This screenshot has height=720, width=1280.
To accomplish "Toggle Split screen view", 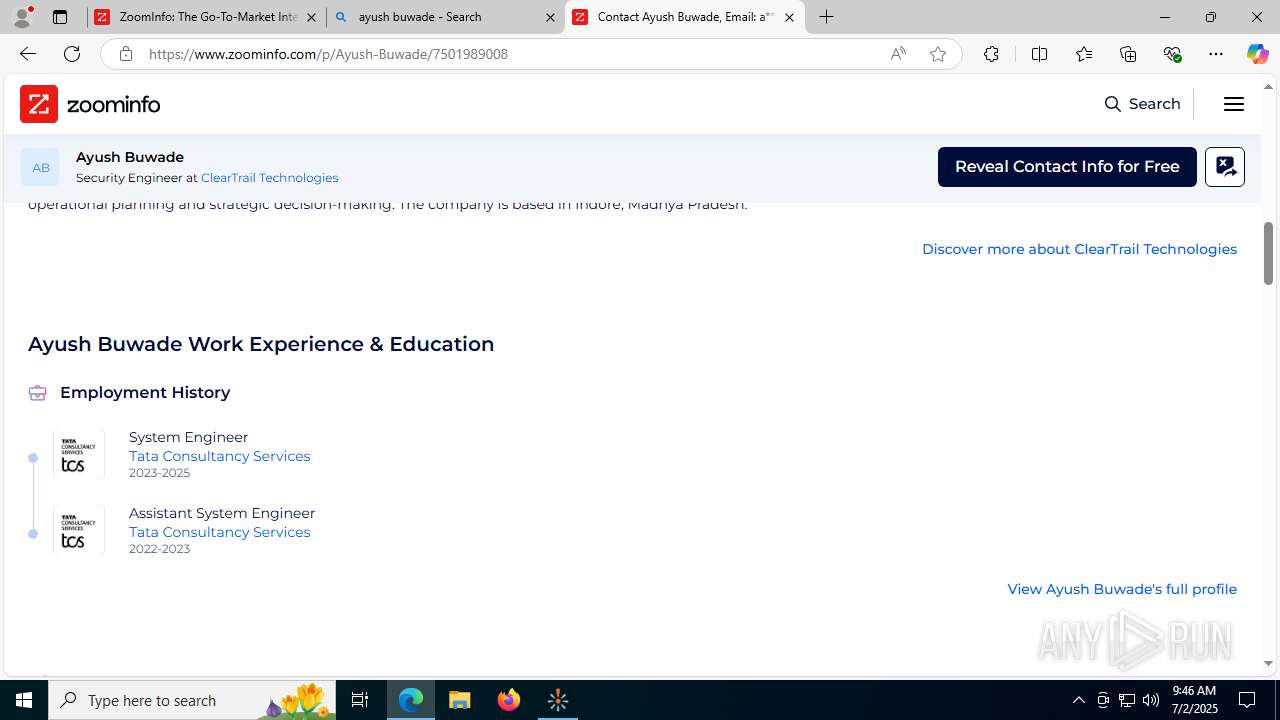I will pos(1039,54).
